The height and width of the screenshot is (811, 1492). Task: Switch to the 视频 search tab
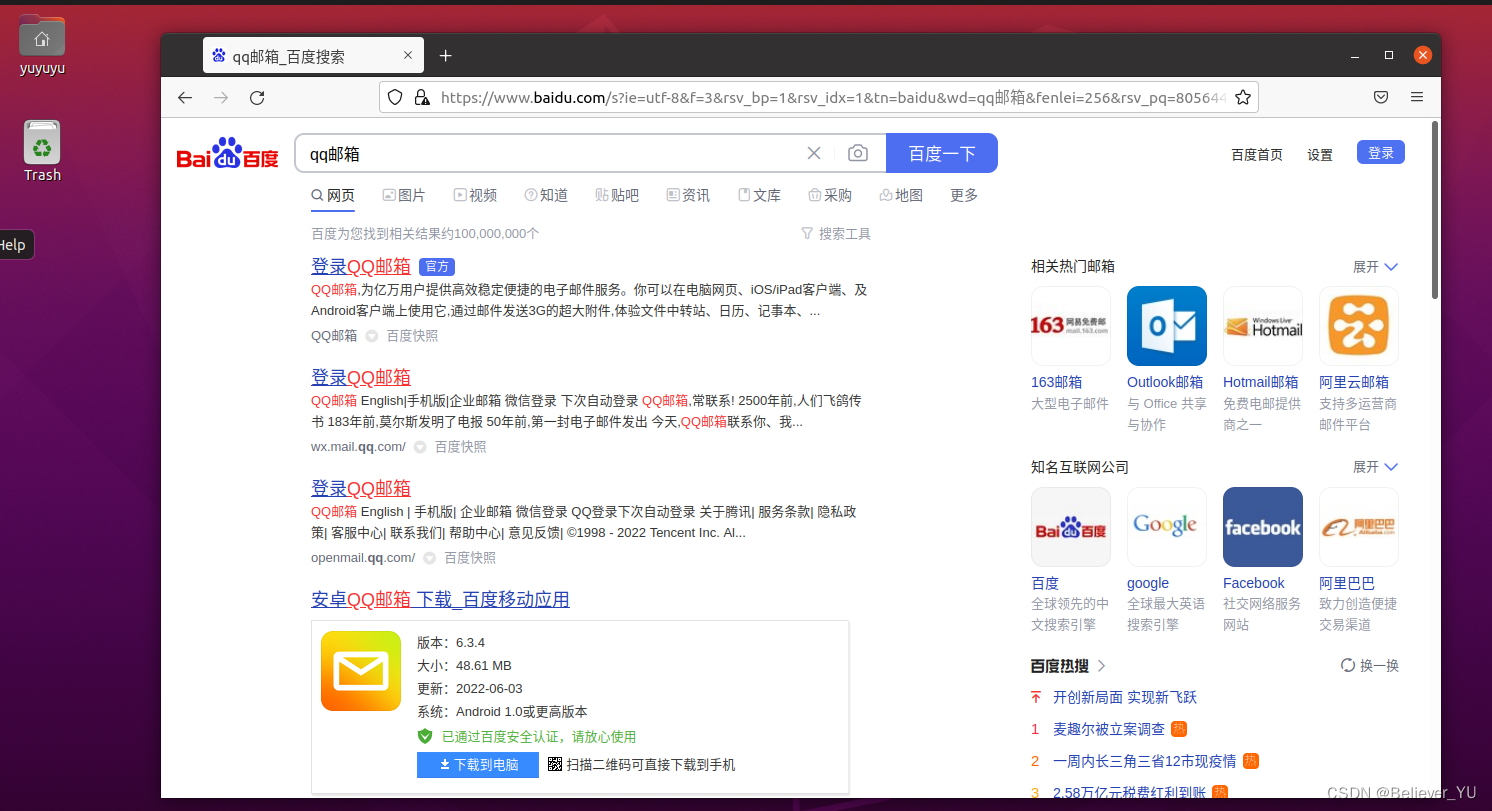pyautogui.click(x=475, y=195)
